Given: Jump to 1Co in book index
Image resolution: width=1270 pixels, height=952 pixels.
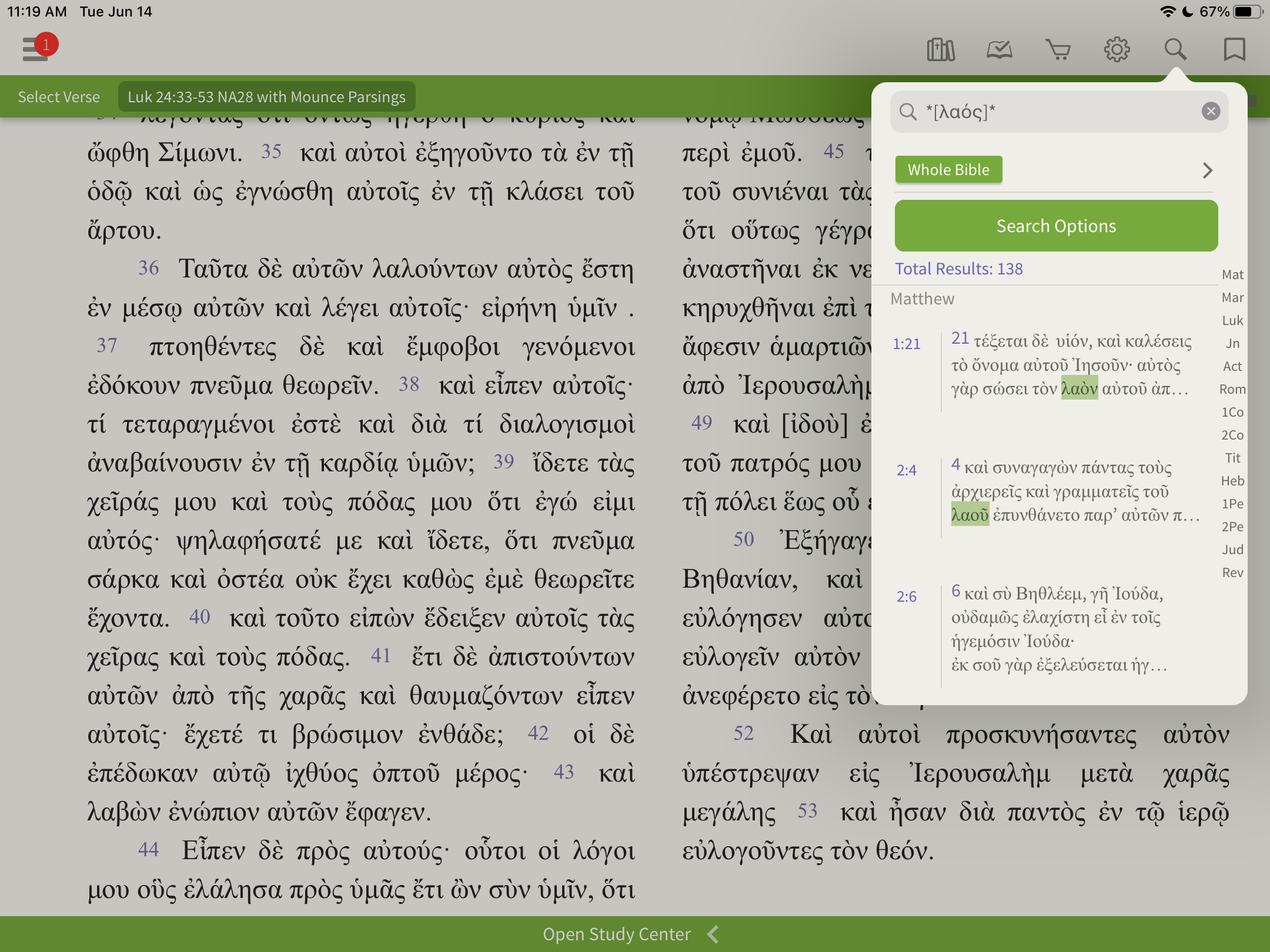Looking at the screenshot, I should click(1232, 412).
